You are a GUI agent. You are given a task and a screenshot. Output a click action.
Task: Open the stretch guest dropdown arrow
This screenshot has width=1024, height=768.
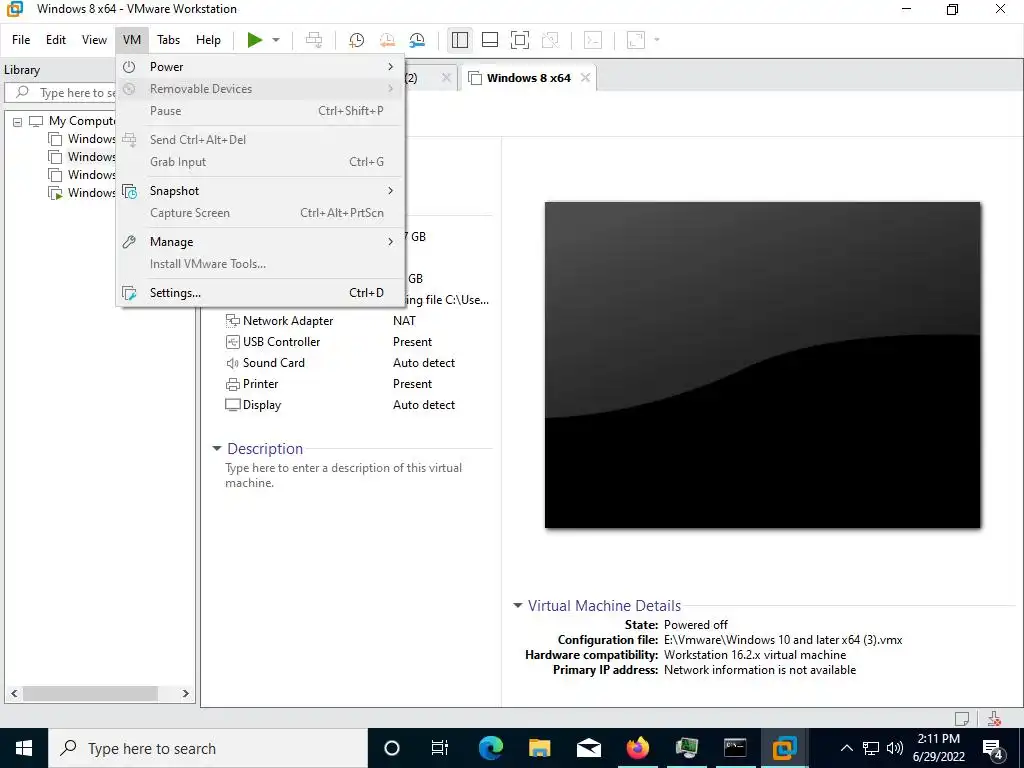coord(657,40)
